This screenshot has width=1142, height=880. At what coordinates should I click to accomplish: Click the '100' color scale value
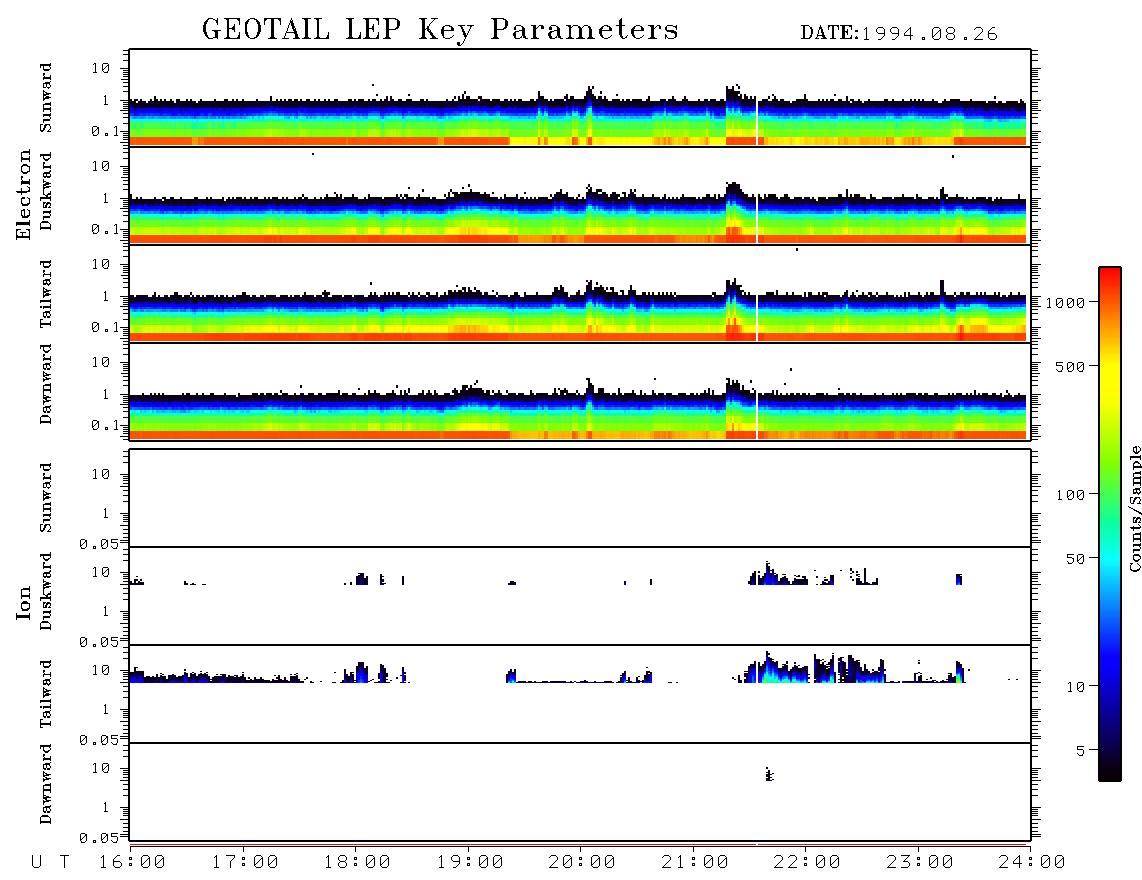1070,495
